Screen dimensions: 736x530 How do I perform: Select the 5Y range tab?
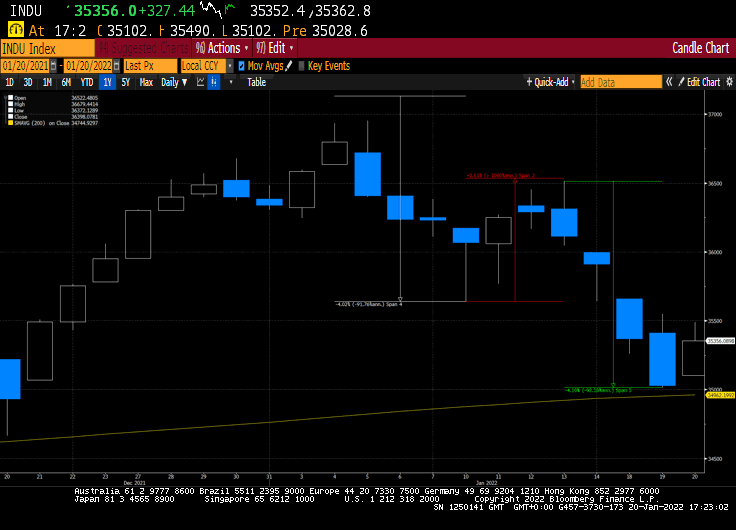pos(125,82)
